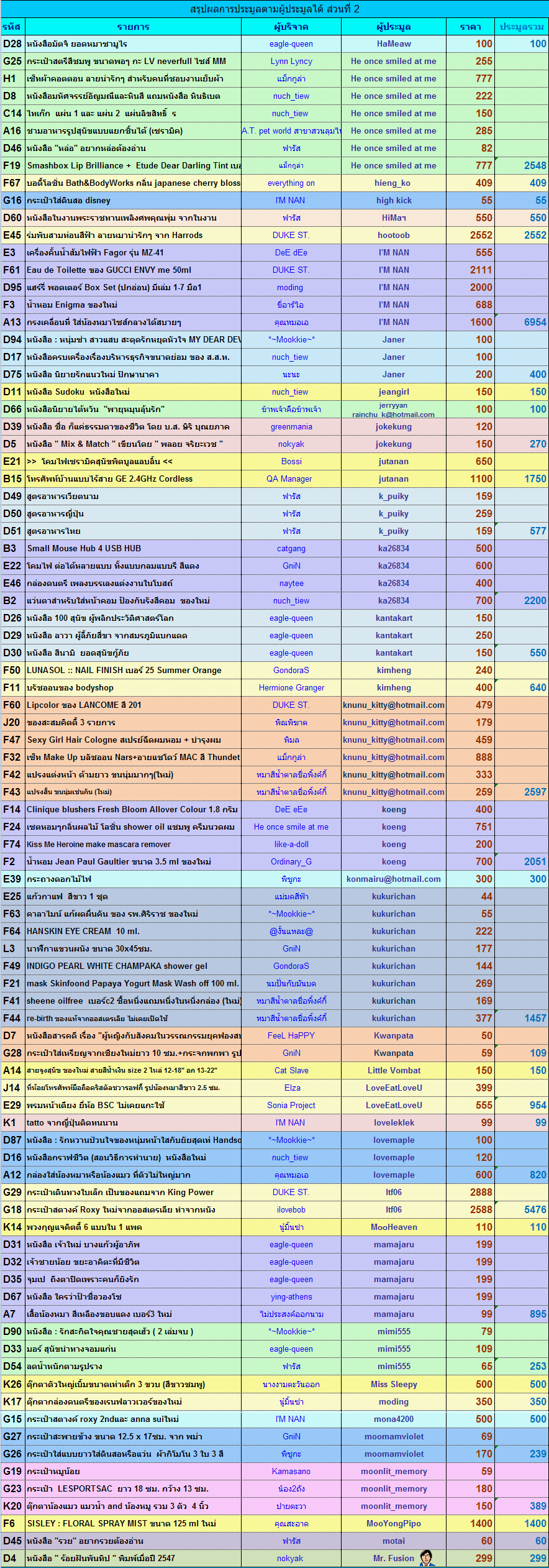Select donor cell 'greenmania'
The image size is (549, 1568).
[x=291, y=427]
